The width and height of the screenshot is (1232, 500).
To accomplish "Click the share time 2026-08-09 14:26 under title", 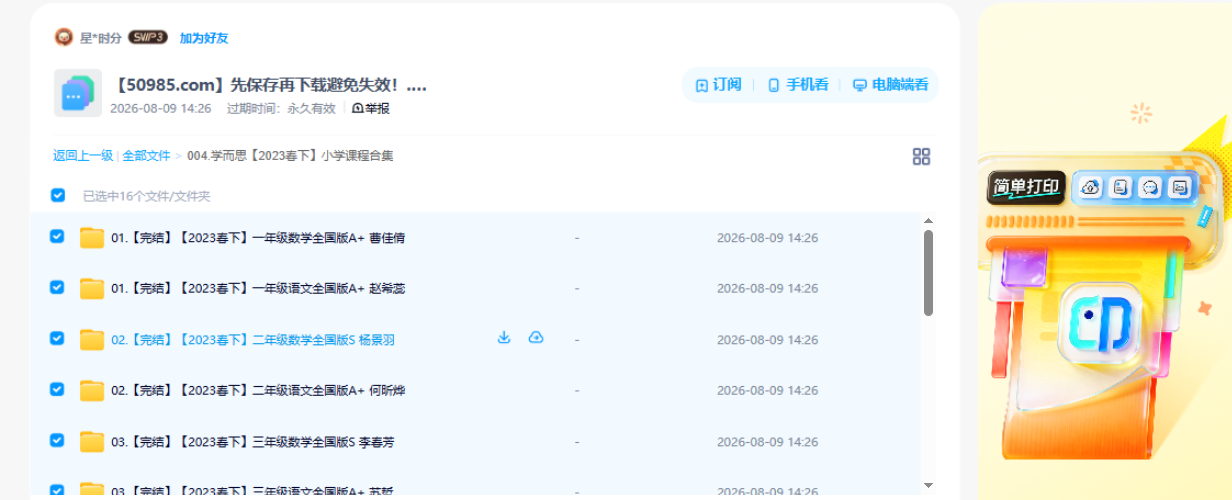I will pos(160,108).
